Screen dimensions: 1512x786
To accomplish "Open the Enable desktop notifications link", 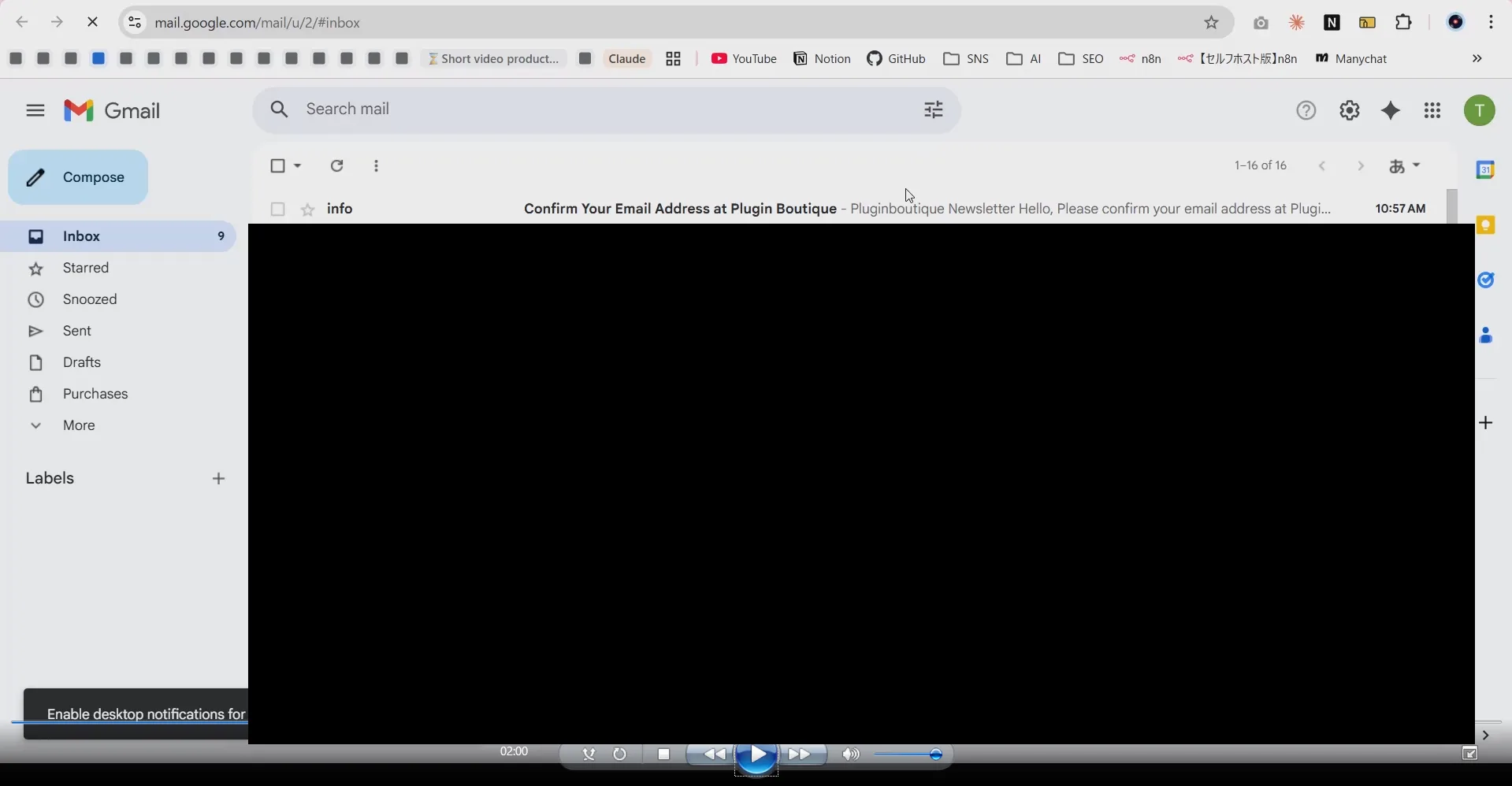I will coord(146,714).
